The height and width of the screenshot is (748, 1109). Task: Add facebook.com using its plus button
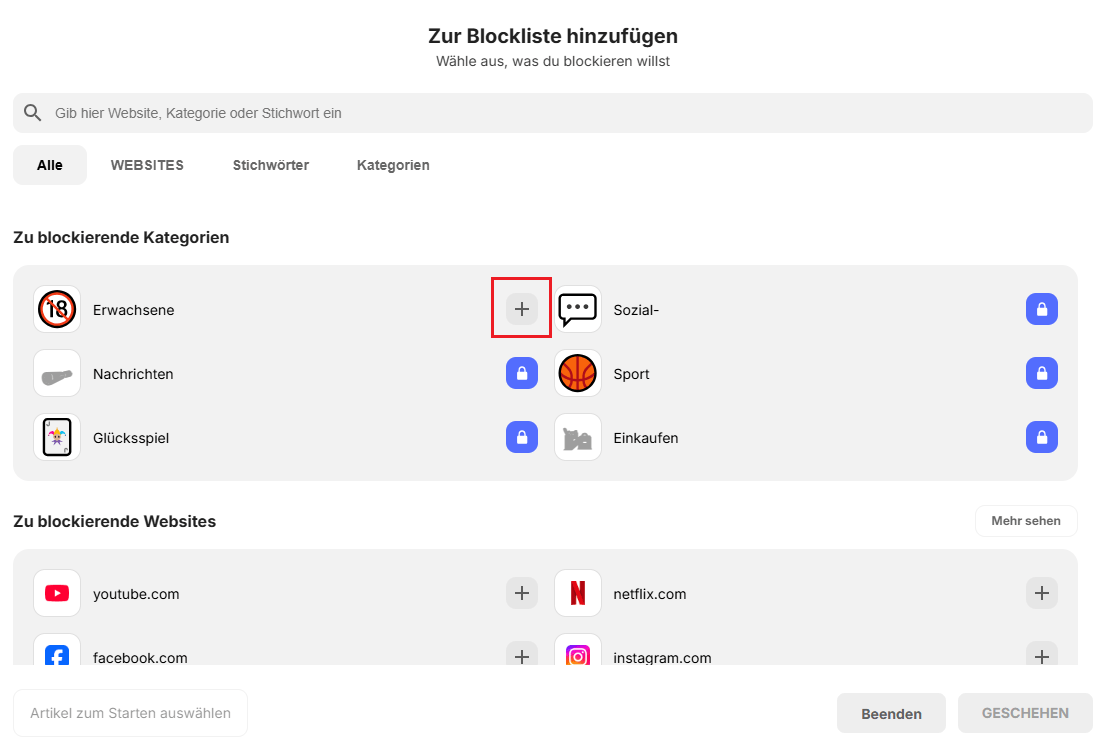(x=521, y=656)
